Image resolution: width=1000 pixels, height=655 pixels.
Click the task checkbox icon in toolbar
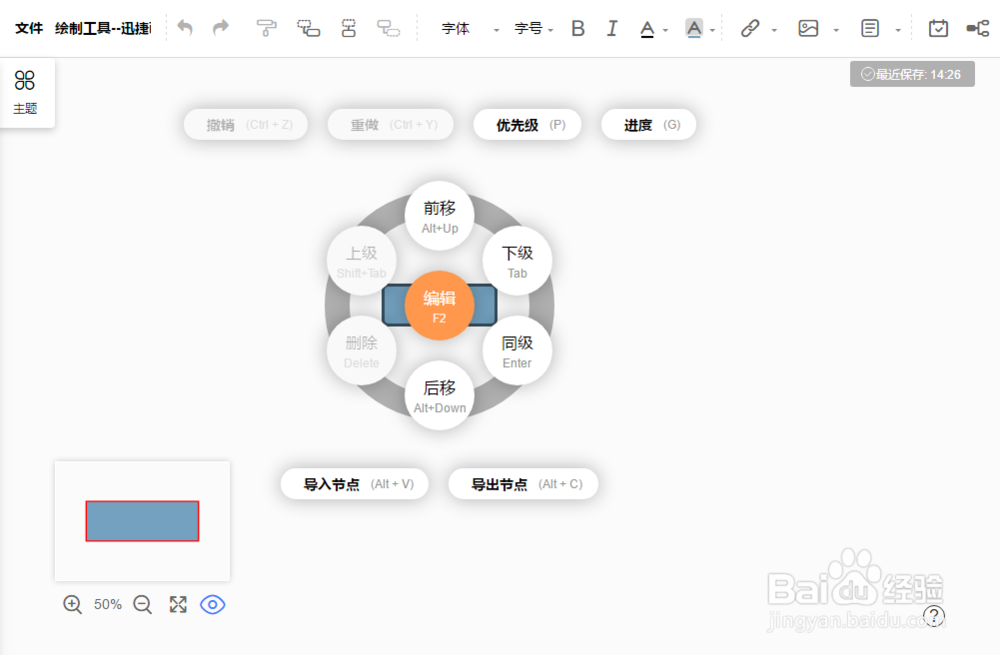pos(938,29)
